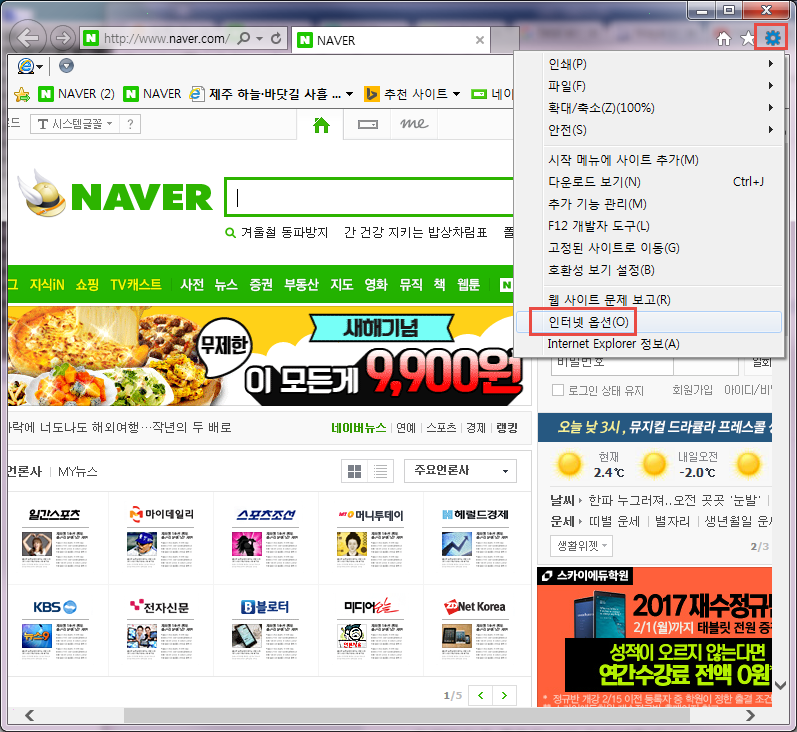Open the 시스템글꼴 font dropdown
The height and width of the screenshot is (732, 797).
click(x=75, y=124)
